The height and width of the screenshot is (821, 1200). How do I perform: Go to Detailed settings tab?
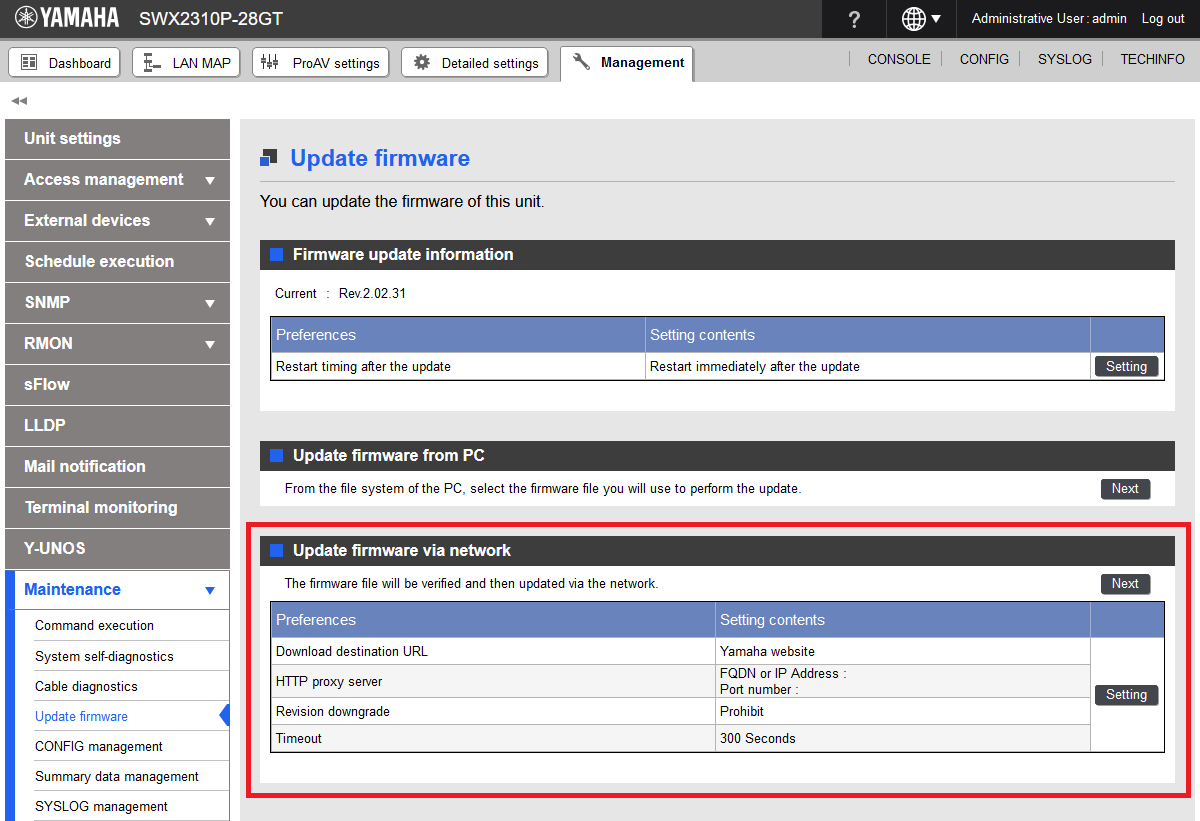tap(475, 63)
